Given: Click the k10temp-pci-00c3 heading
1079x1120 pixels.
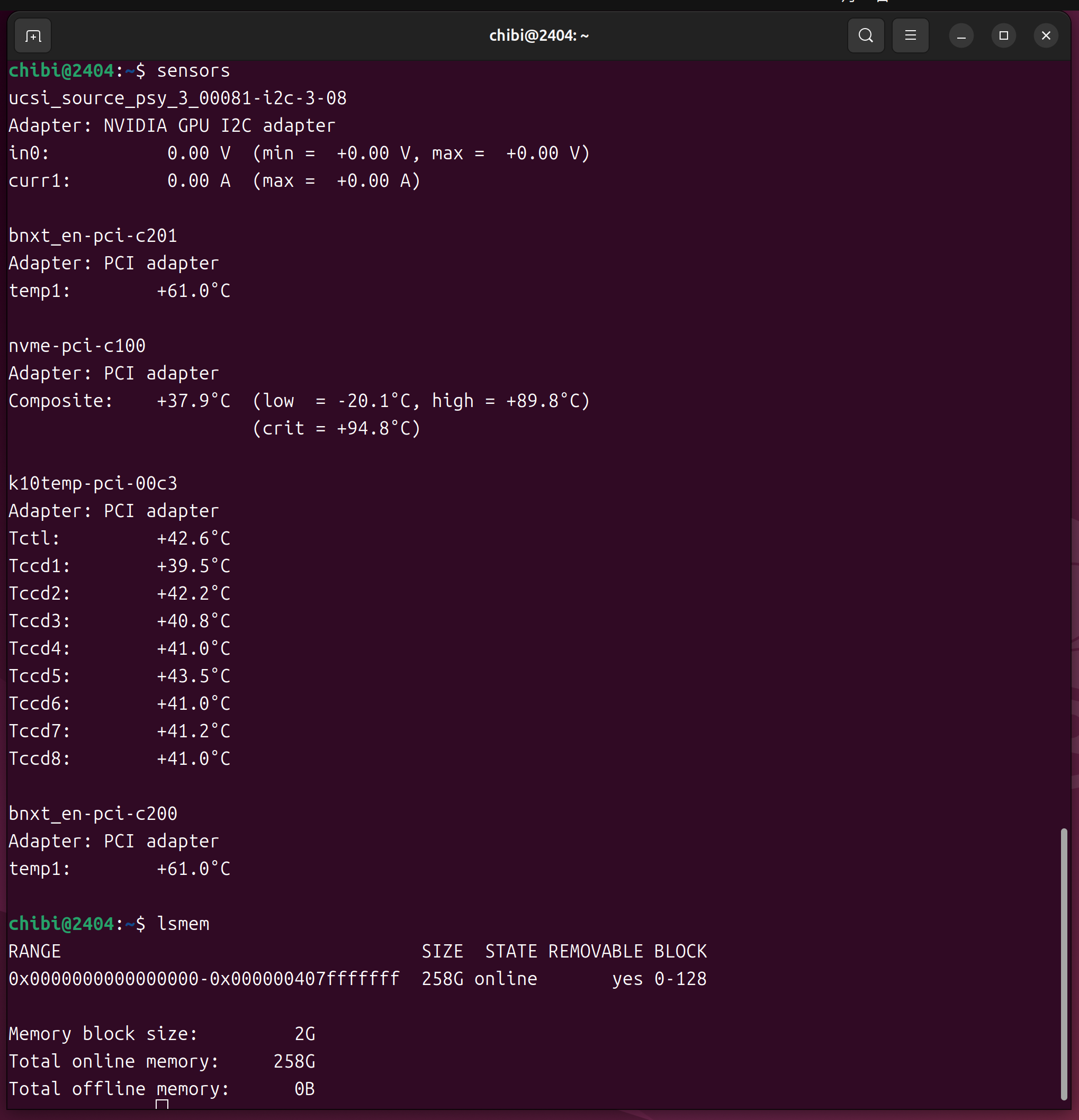Looking at the screenshot, I should click(x=93, y=484).
